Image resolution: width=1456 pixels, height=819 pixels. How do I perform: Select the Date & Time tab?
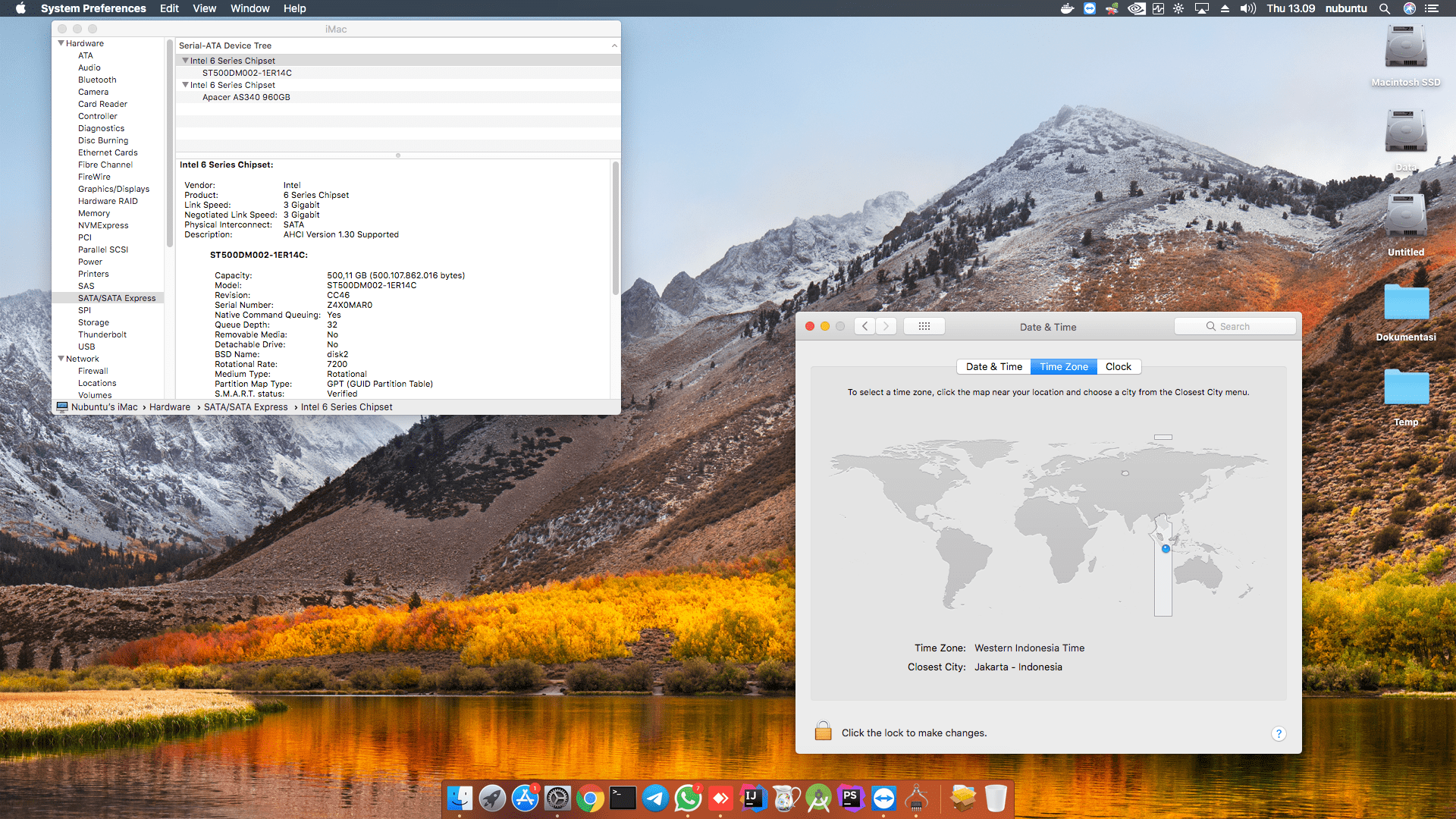(993, 366)
